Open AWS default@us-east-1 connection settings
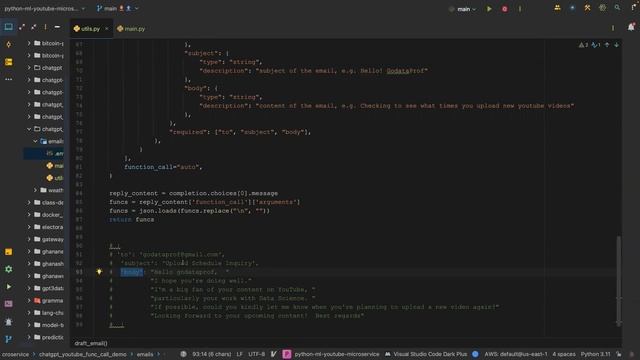Viewport: 640px width, 360px height. coord(516,354)
